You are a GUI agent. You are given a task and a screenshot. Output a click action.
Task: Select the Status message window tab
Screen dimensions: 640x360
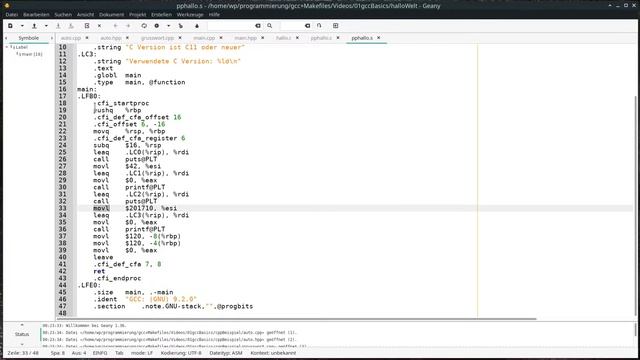pos(22,334)
